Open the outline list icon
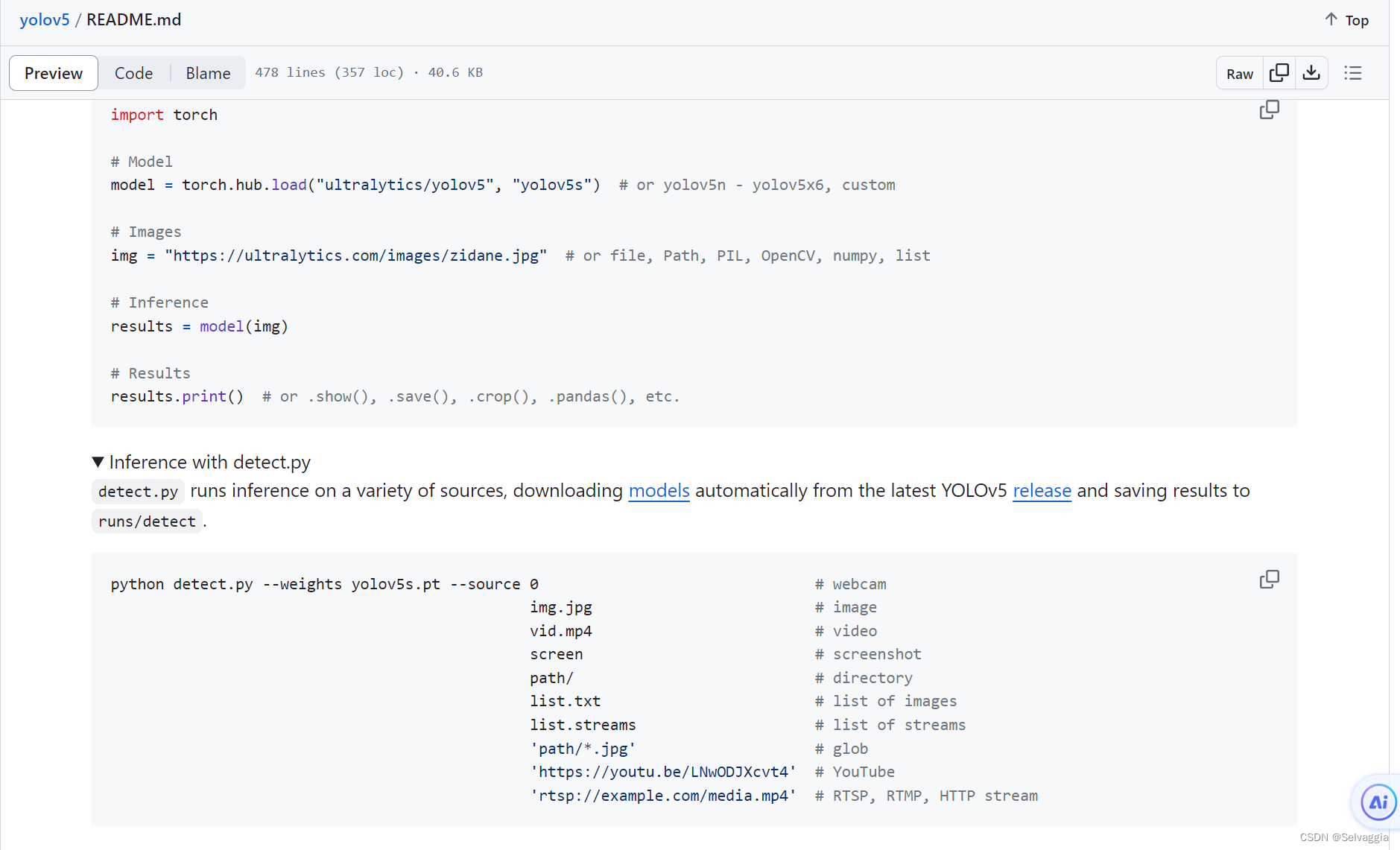 pos(1353,73)
